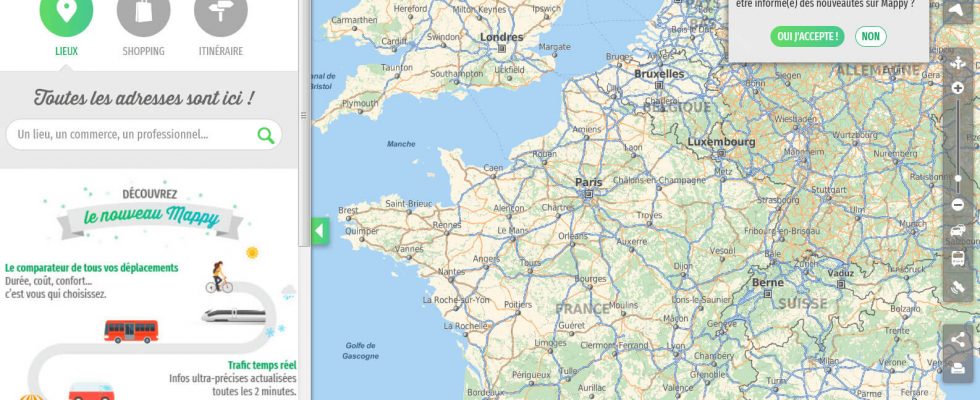Open the Itinéraire signpost tab
This screenshot has height=400, width=980.
(221, 12)
